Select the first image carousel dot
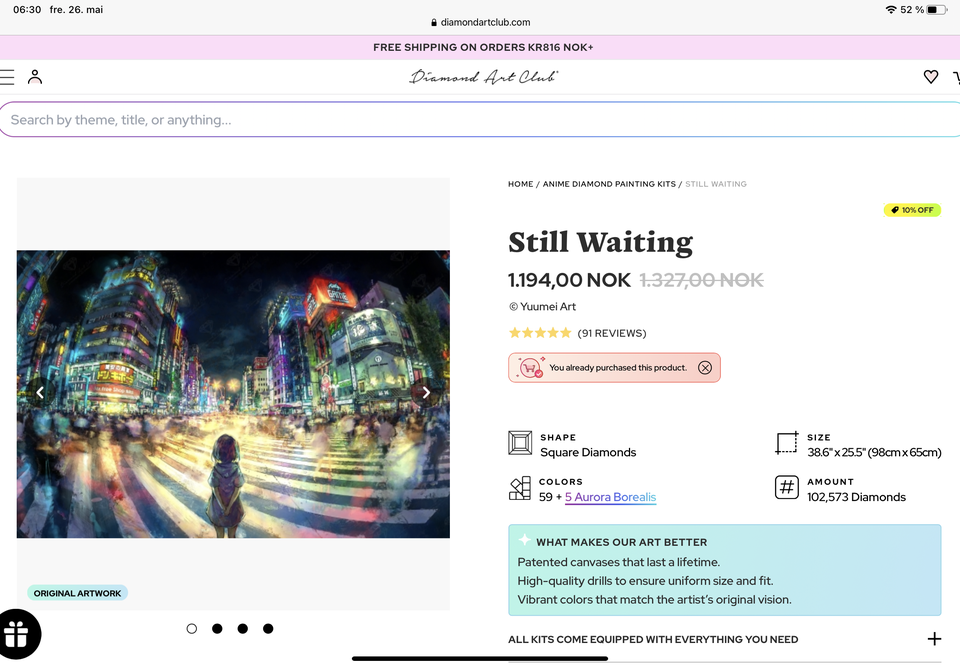Viewport: 960px width, 667px height. 192,629
